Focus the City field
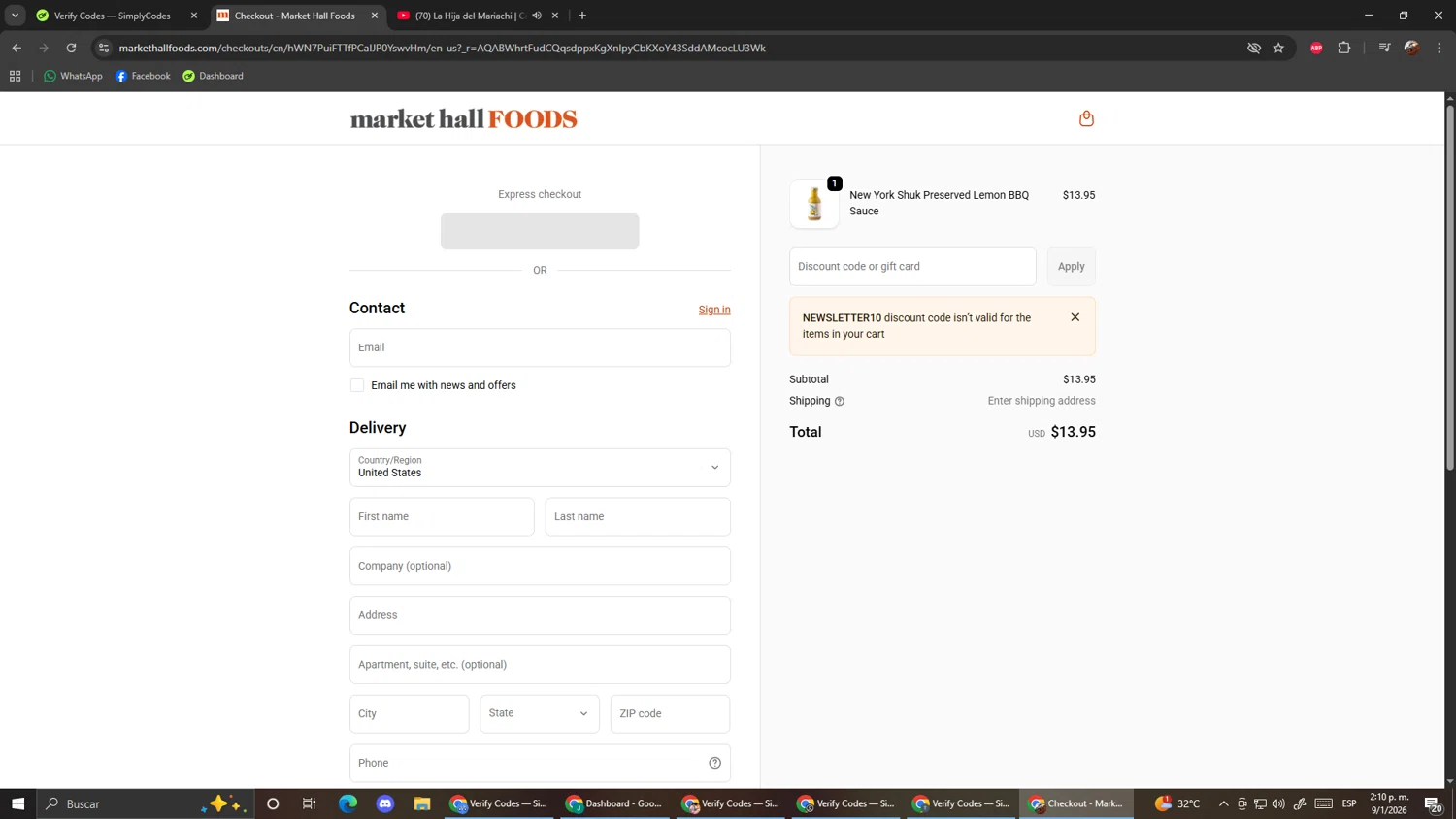This screenshot has width=1456, height=819. [410, 713]
